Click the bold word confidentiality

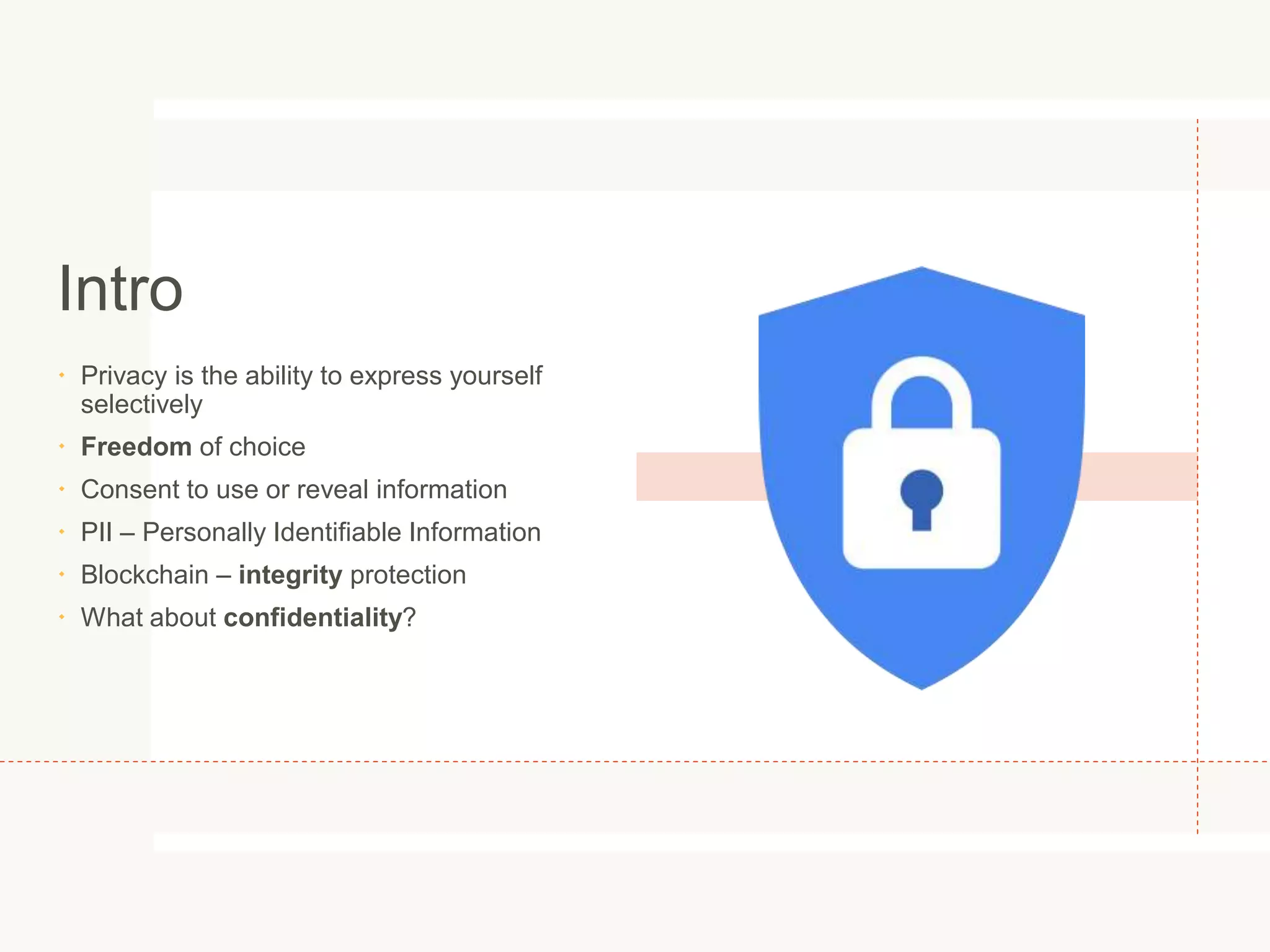313,618
